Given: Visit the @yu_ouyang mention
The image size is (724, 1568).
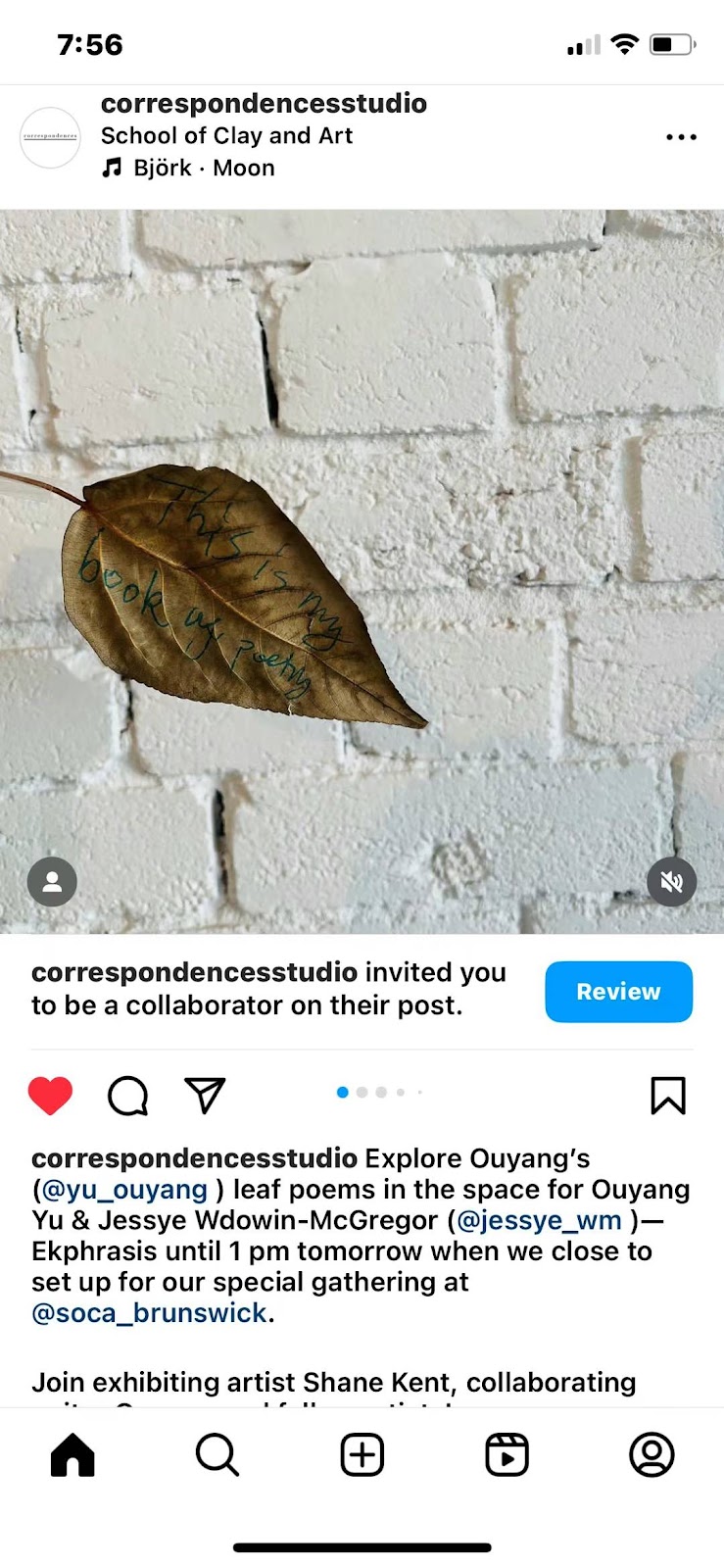Looking at the screenshot, I should click(123, 1190).
